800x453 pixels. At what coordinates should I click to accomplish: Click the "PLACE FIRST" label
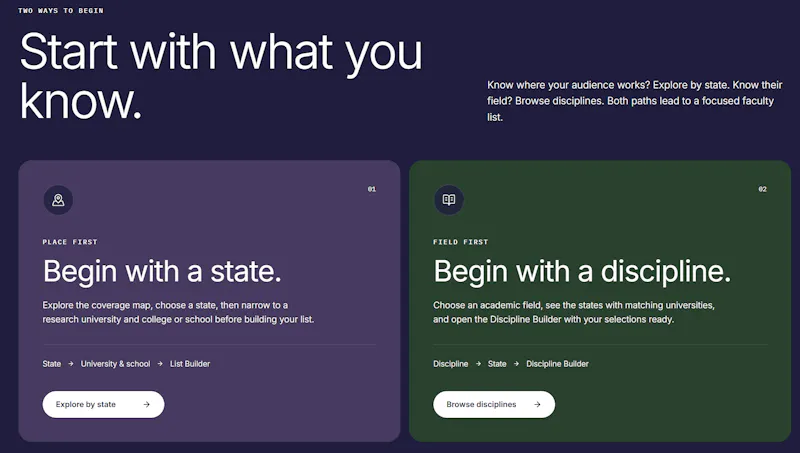70,242
